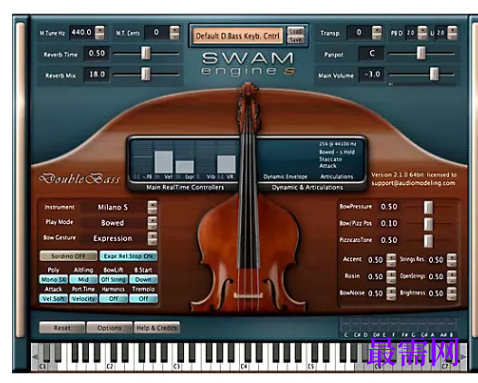Click the Articulations label in display
This screenshot has height=383, width=478.
[337, 177]
